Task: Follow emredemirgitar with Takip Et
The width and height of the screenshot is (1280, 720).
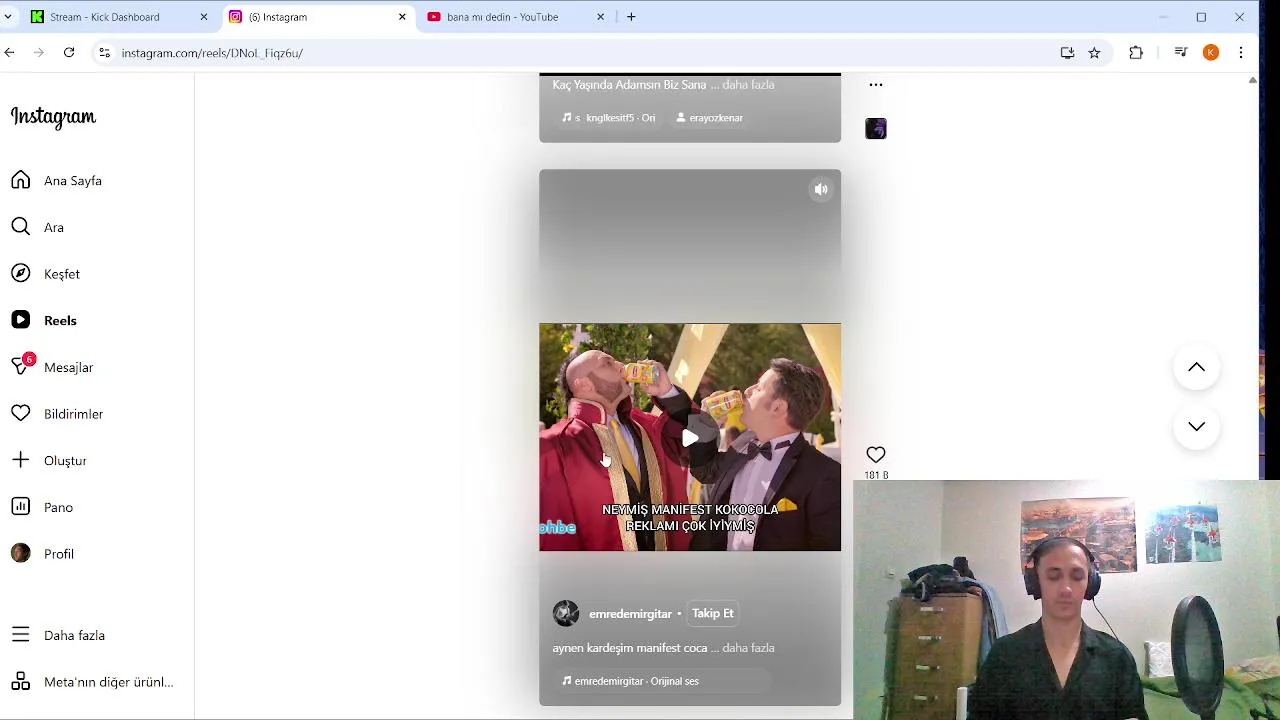Action: 713,613
